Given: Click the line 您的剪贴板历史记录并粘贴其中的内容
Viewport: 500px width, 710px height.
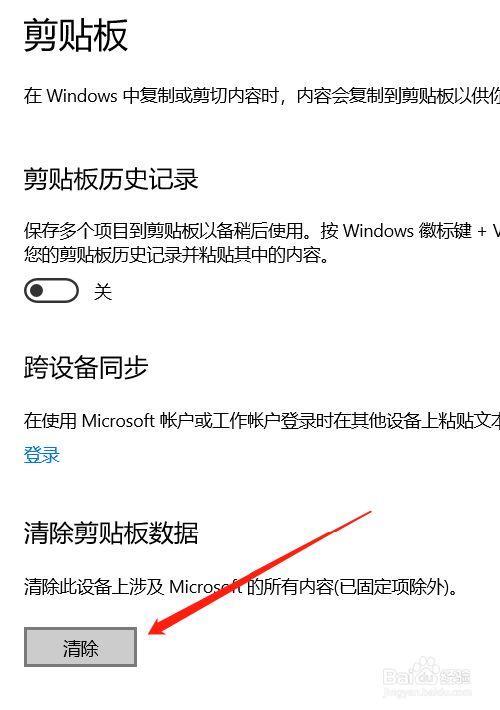Looking at the screenshot, I should coord(177,255).
